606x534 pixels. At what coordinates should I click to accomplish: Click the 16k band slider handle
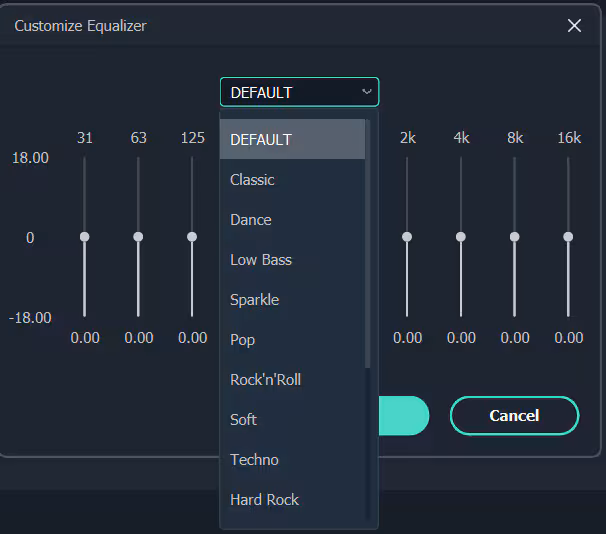pyautogui.click(x=568, y=237)
